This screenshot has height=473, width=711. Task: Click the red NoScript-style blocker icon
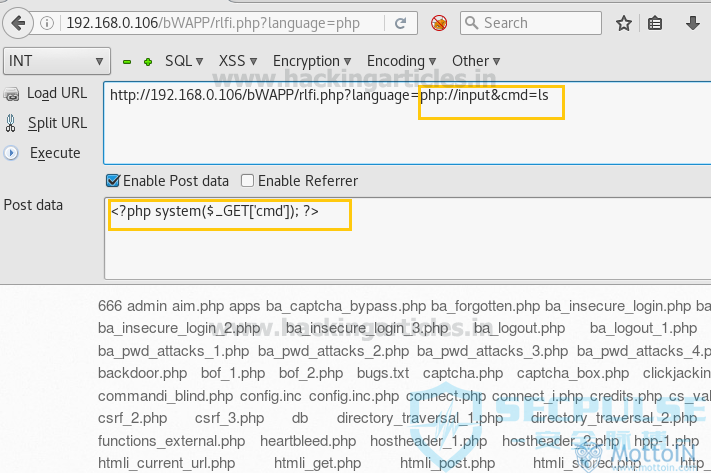click(x=438, y=23)
